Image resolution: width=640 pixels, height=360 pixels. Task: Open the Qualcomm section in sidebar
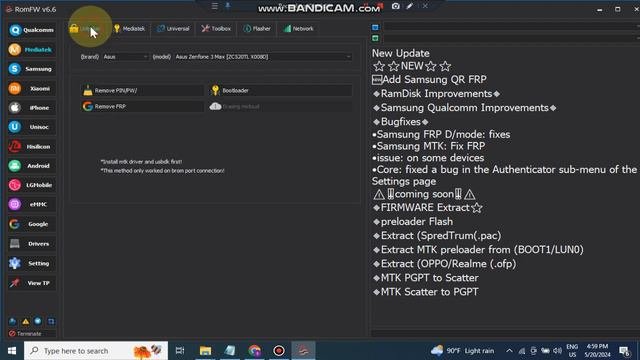coord(31,30)
